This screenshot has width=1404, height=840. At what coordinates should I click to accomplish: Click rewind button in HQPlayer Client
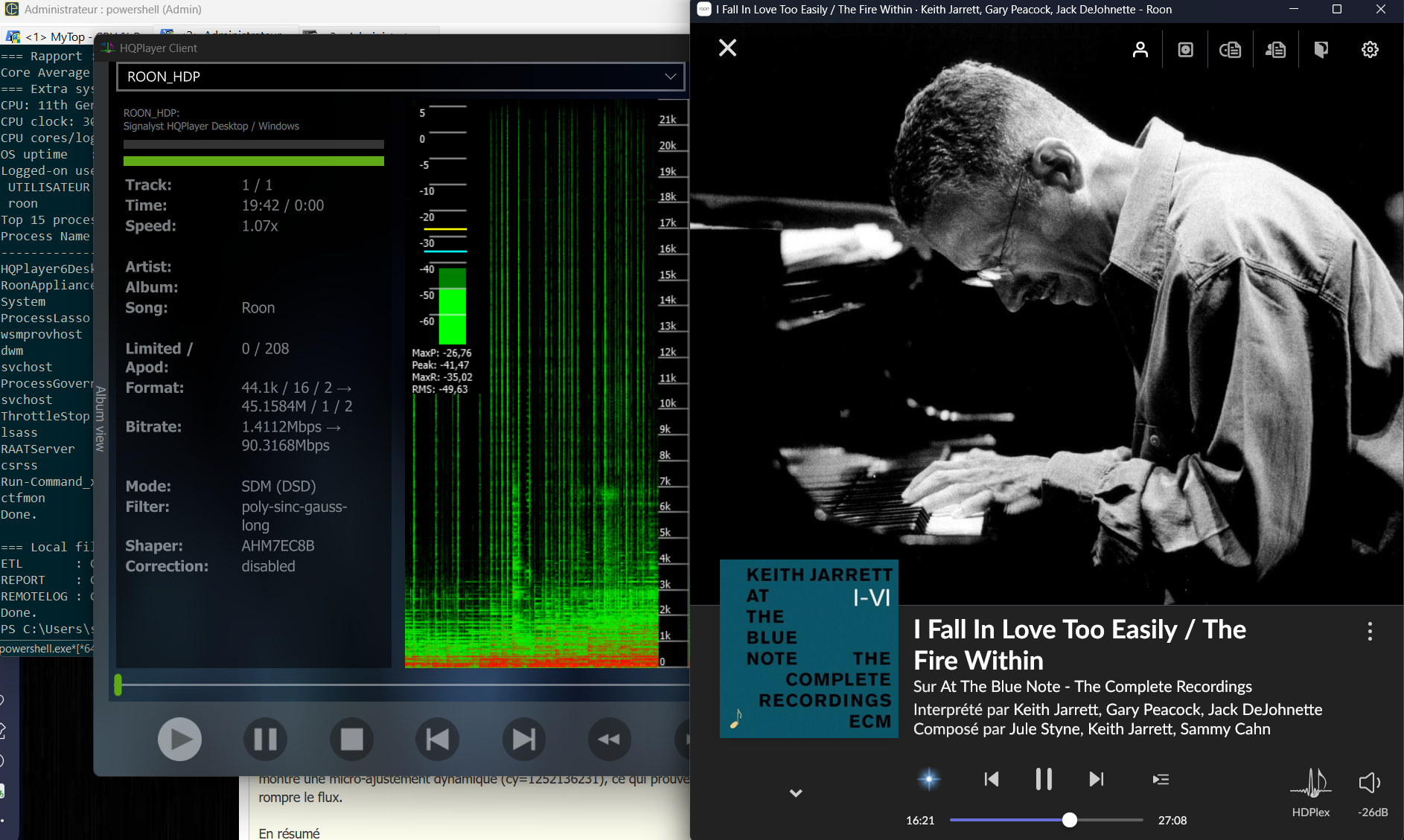(x=609, y=740)
